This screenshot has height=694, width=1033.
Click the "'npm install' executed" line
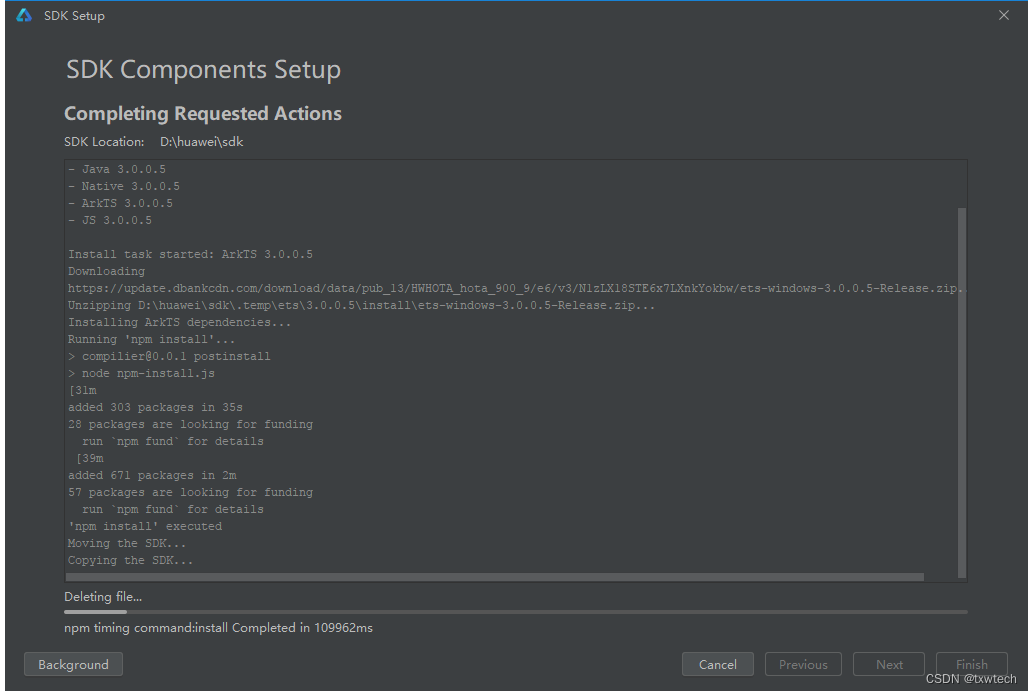coord(145,527)
